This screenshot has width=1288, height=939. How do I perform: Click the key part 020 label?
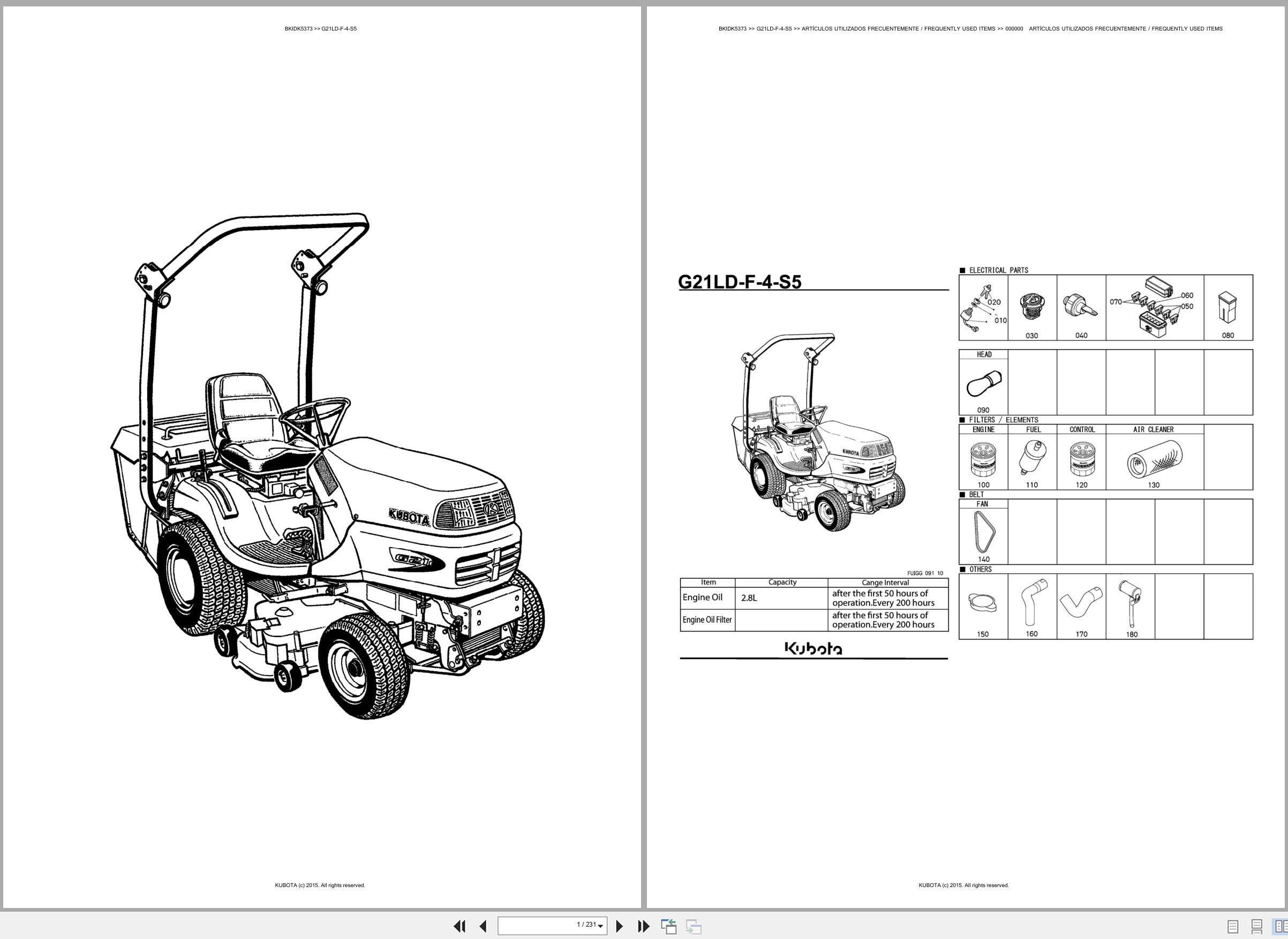click(993, 302)
